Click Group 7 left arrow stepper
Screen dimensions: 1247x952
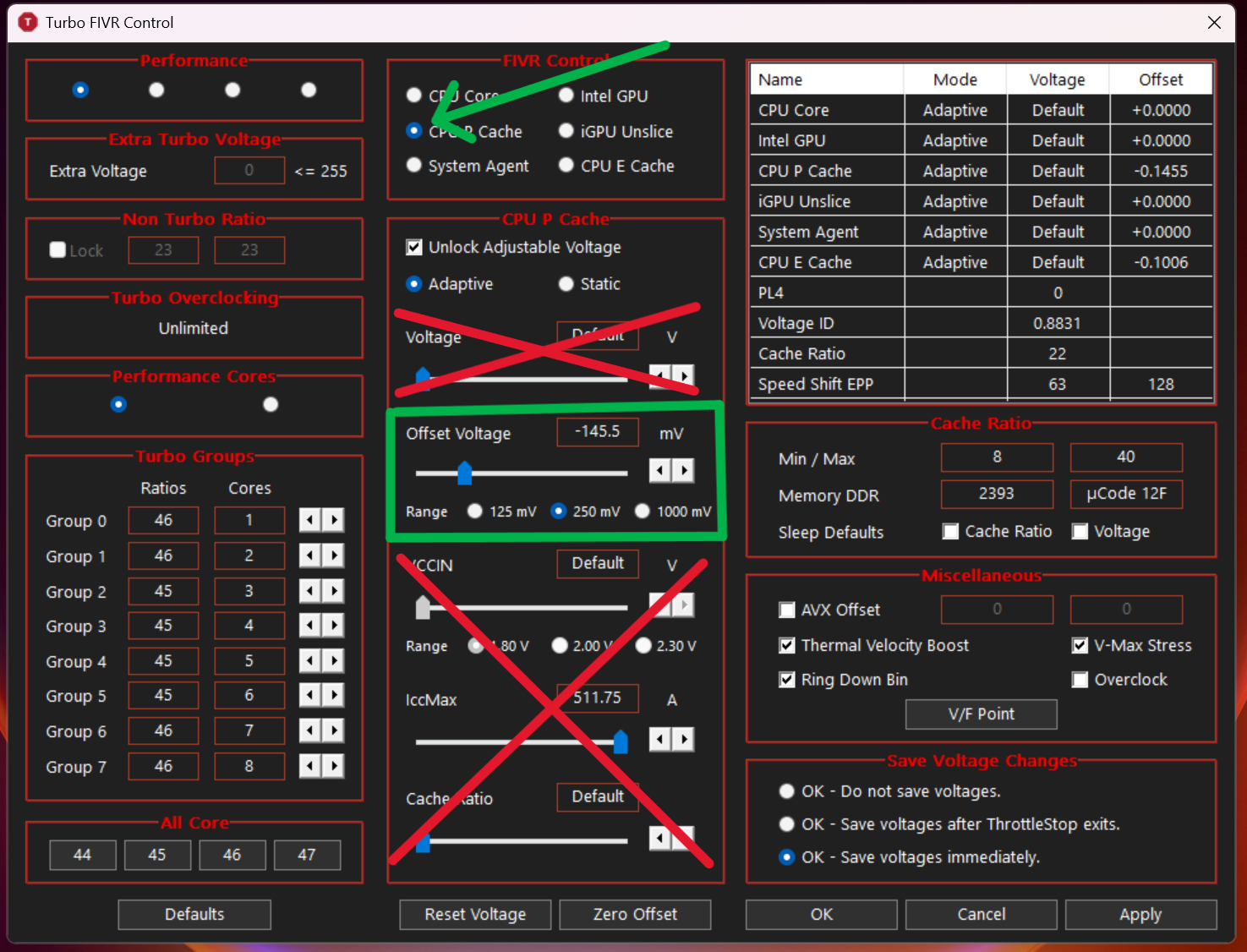click(310, 766)
